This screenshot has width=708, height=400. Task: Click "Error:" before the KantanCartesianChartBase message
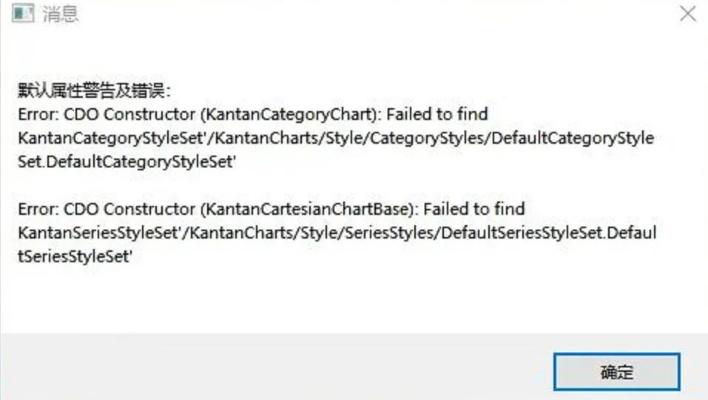(x=38, y=209)
